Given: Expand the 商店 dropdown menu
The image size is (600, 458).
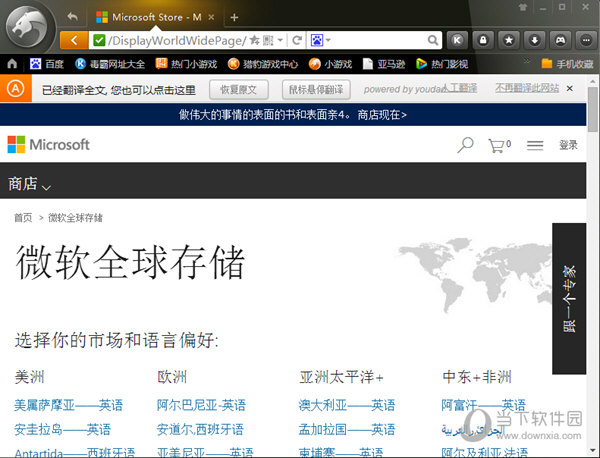Looking at the screenshot, I should point(29,184).
